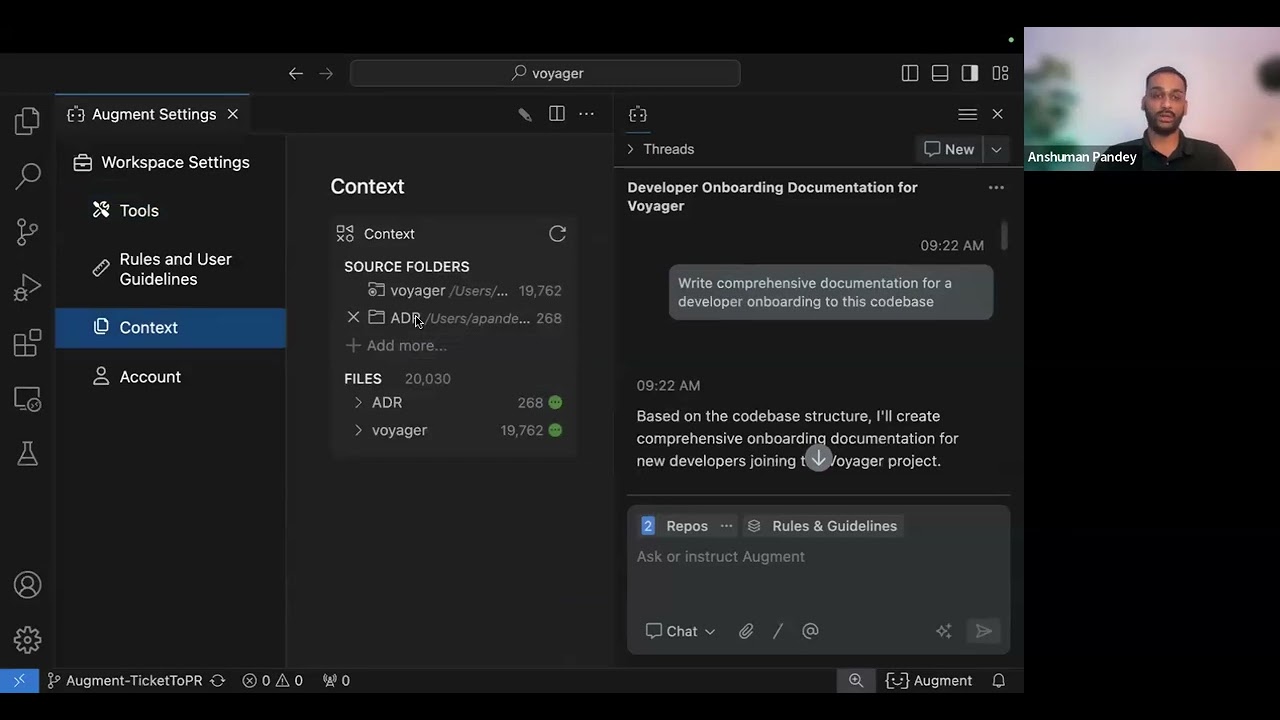Toggle the bottom panel layout
1280x720 pixels.
pyautogui.click(x=940, y=73)
